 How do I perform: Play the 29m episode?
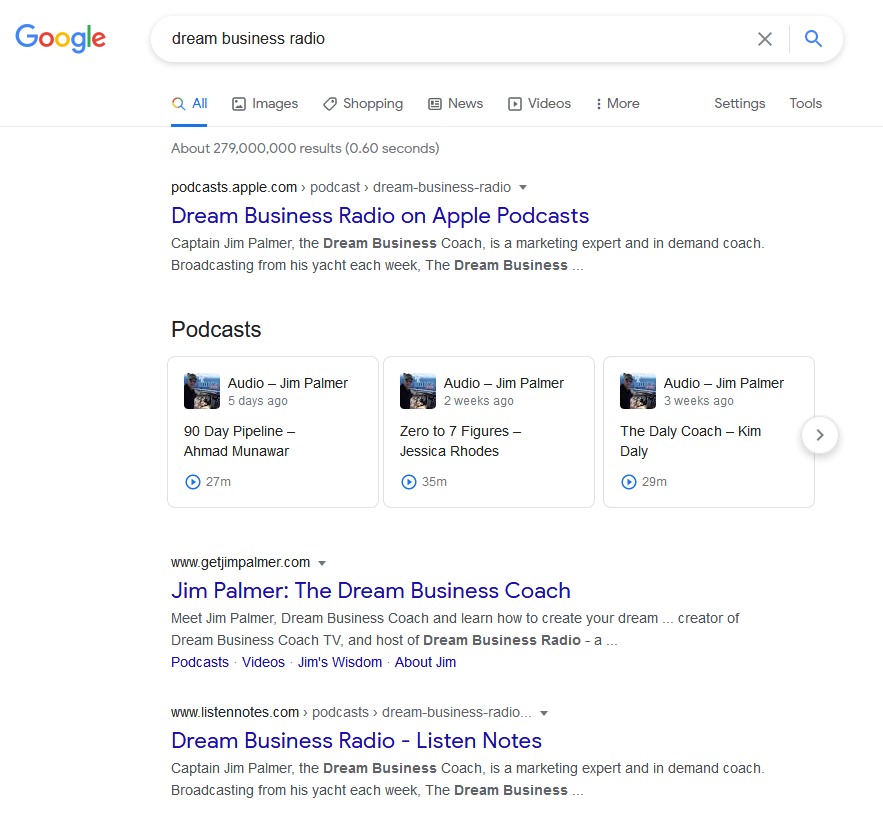pos(628,482)
